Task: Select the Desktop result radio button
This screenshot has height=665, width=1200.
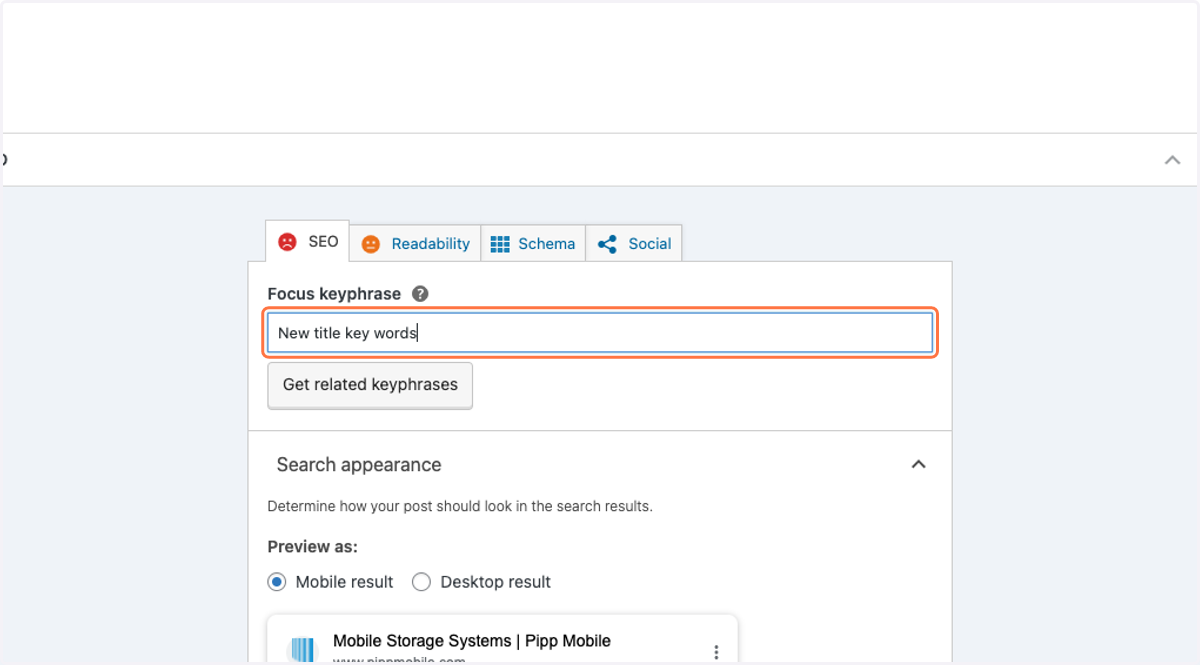Action: click(x=422, y=582)
